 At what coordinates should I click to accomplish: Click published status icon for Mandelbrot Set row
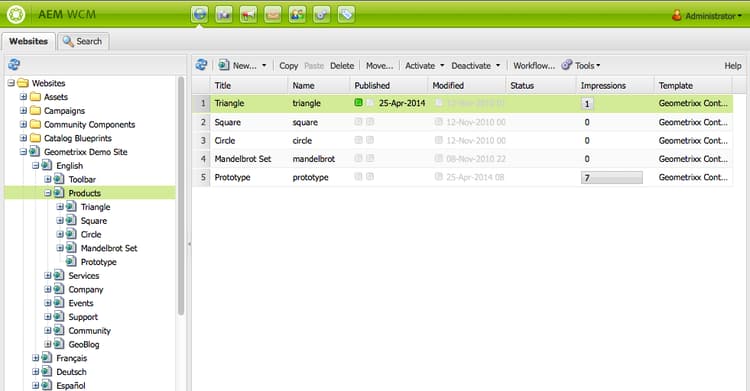coord(358,158)
